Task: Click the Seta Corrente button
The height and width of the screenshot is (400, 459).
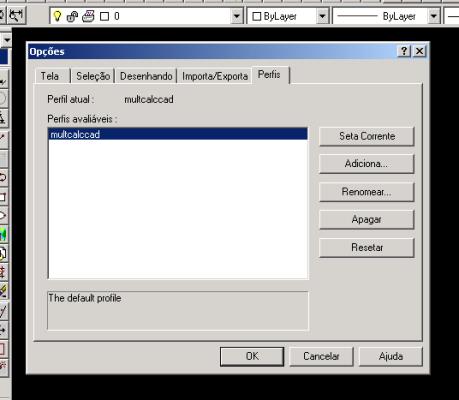Action: [367, 136]
